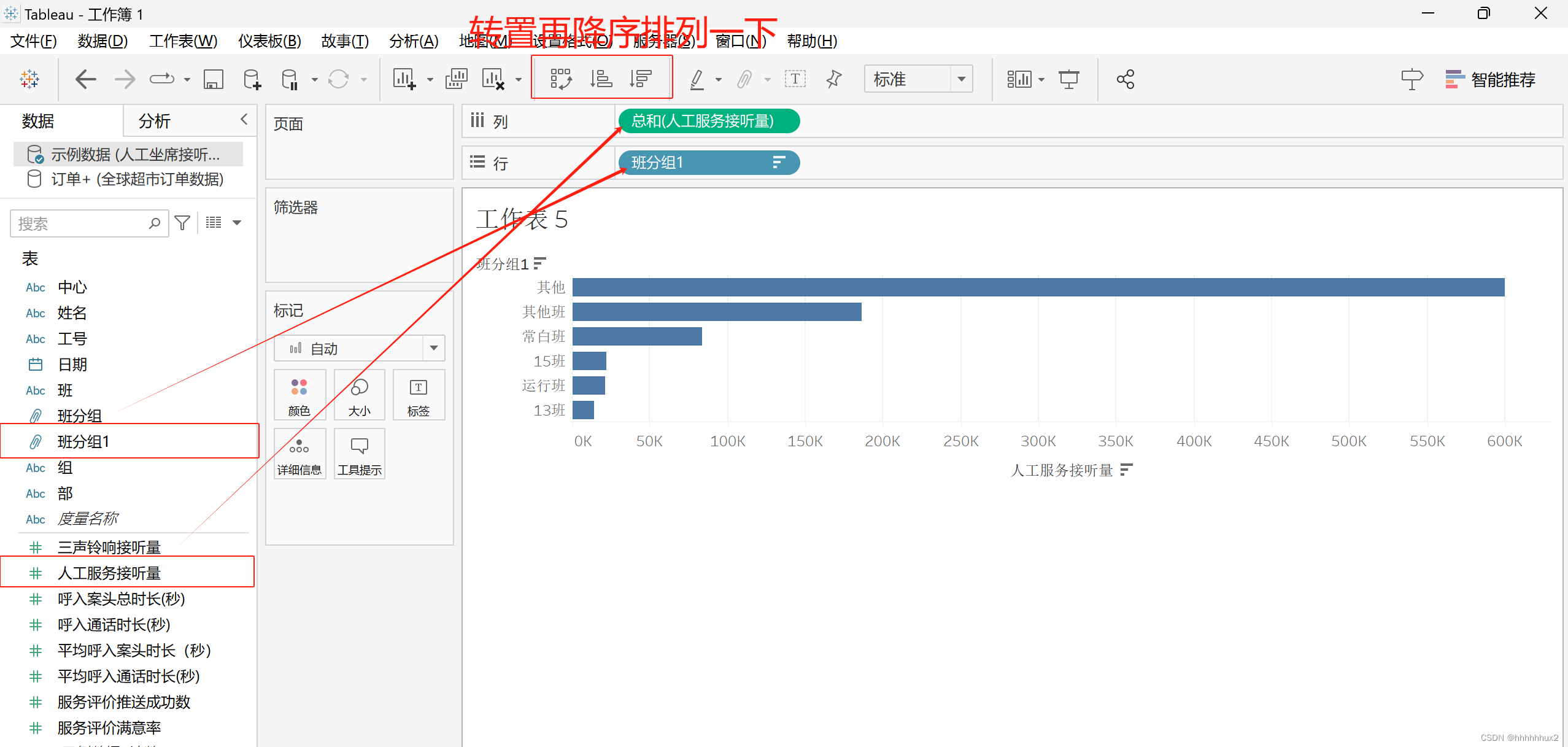Click the new data source icon
This screenshot has height=747, width=1568.
coord(252,79)
